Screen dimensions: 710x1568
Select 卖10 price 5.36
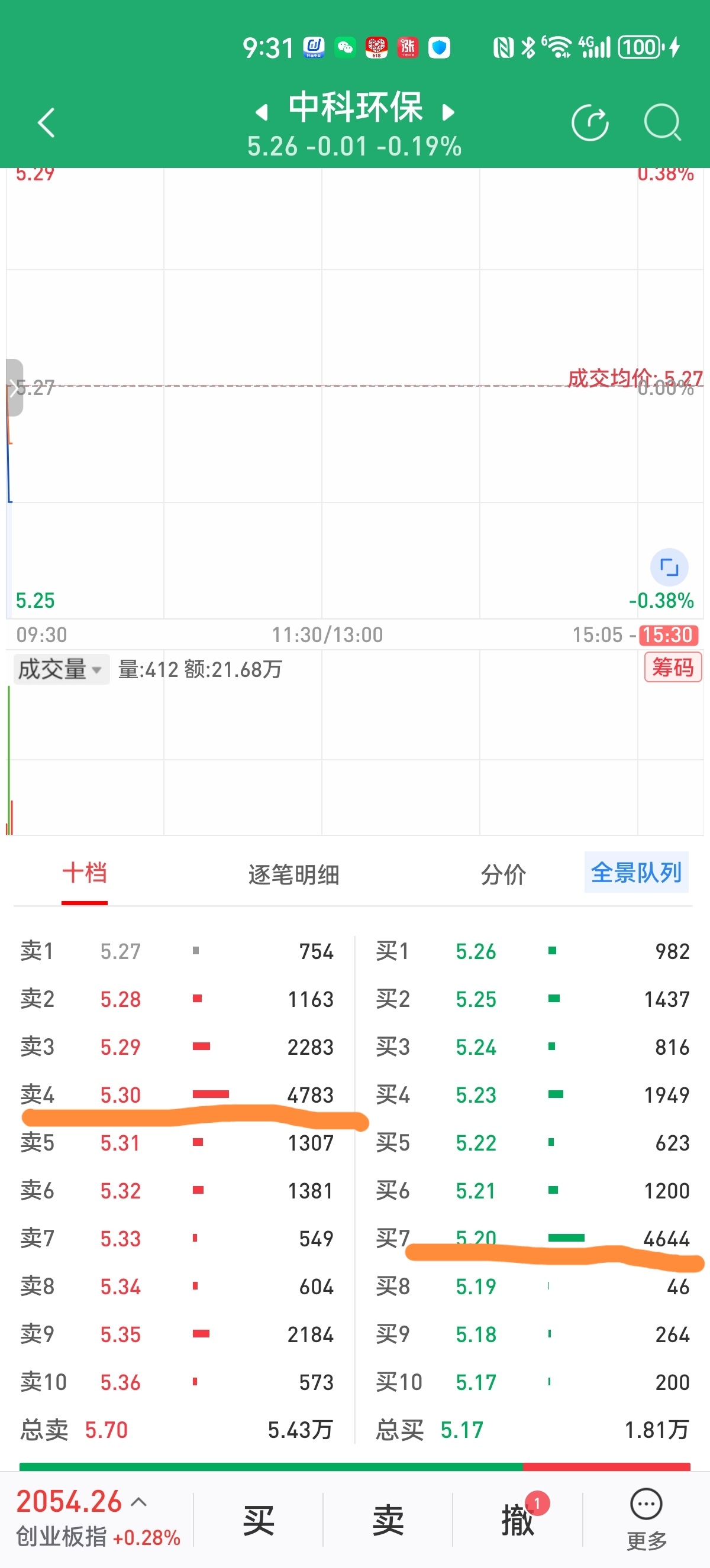(x=121, y=1382)
